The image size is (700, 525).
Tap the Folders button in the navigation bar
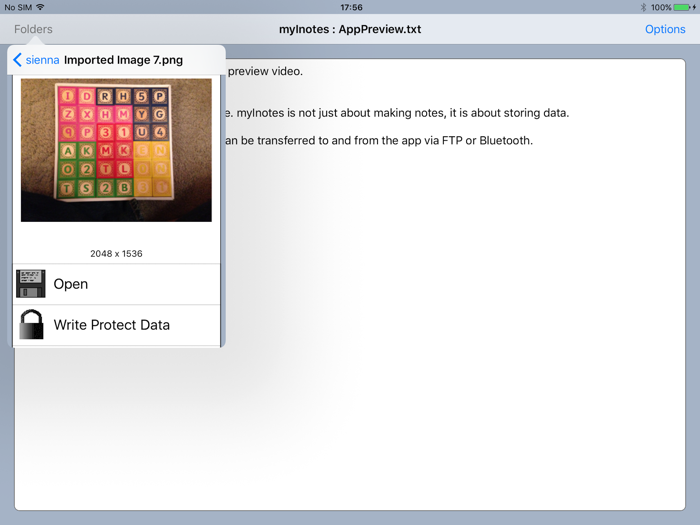click(33, 29)
